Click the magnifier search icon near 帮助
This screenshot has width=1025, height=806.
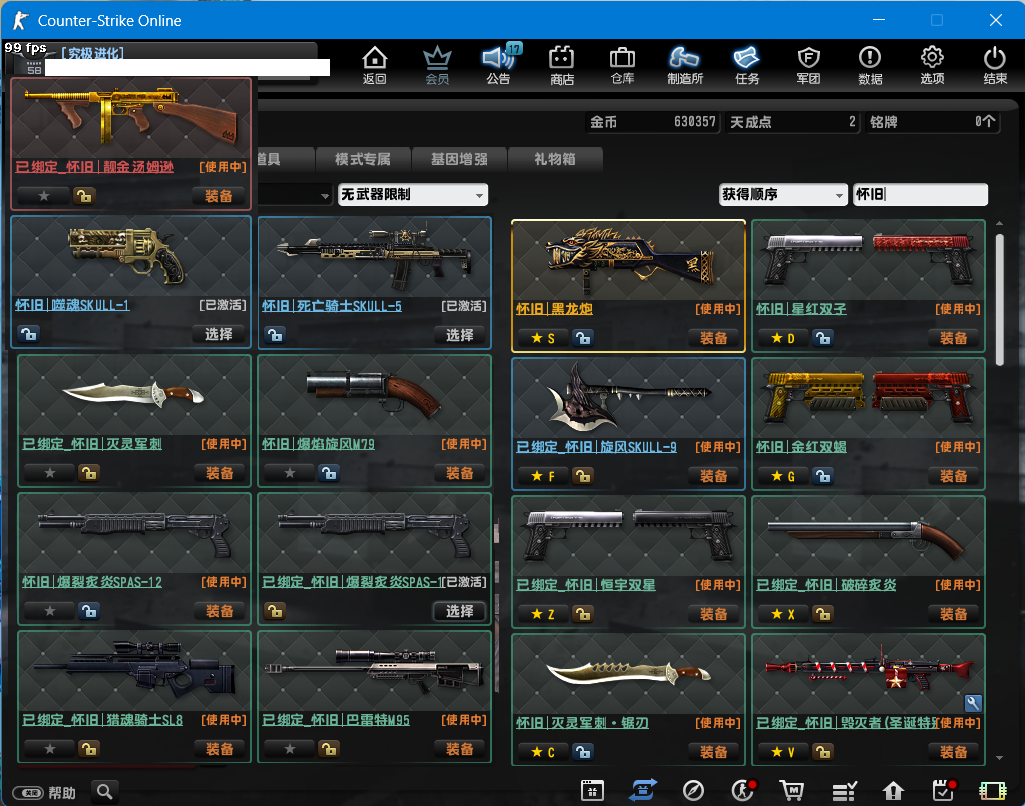coord(105,792)
